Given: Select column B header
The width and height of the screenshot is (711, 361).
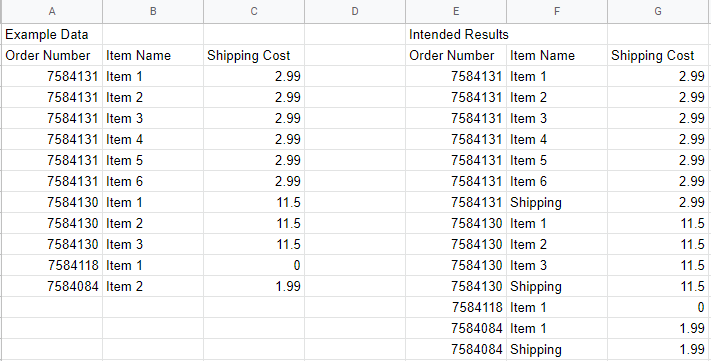Looking at the screenshot, I should 153,11.
